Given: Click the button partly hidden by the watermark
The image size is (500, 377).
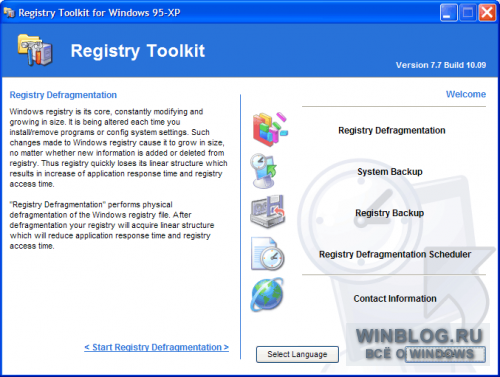Looking at the screenshot, I should tap(445, 354).
